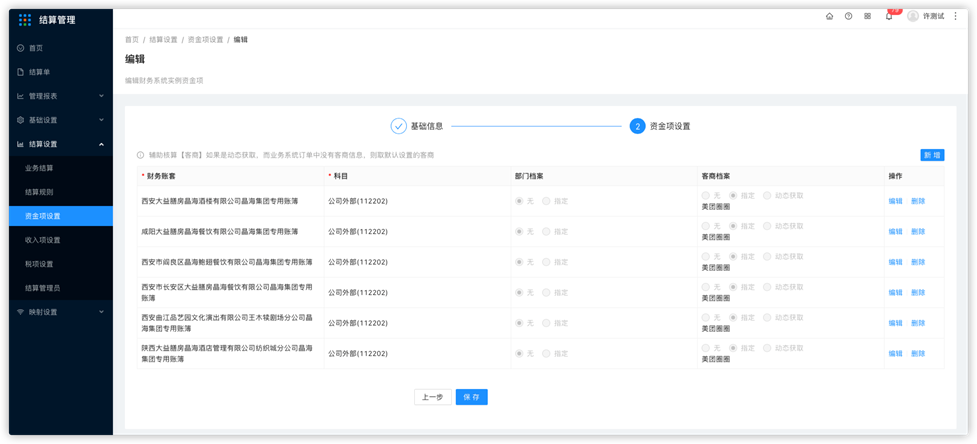Click 结算设置 in the breadcrumb
The width and height of the screenshot is (977, 444).
(x=163, y=39)
